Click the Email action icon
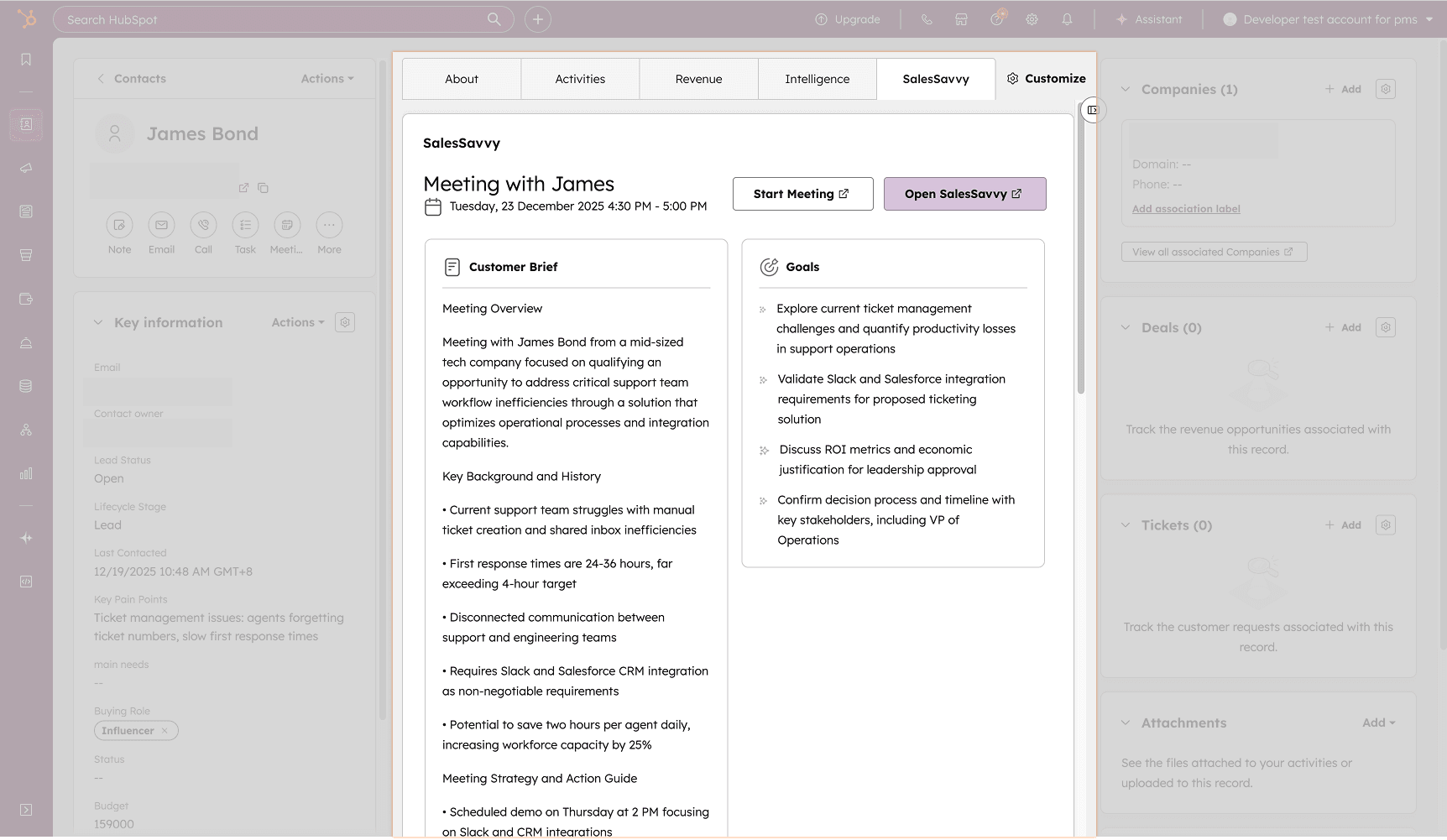This screenshot has height=840, width=1447. click(161, 225)
